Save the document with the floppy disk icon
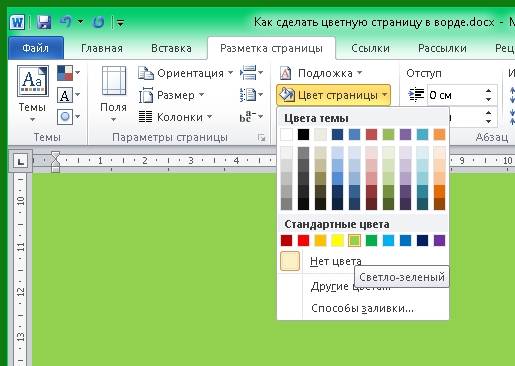The height and width of the screenshot is (366, 515). [44, 22]
